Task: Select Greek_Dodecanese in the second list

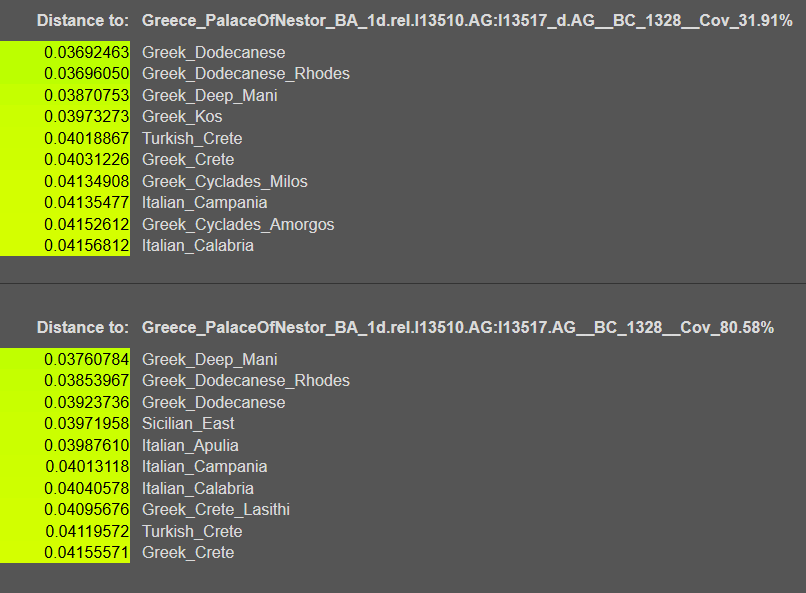Action: pyautogui.click(x=213, y=403)
